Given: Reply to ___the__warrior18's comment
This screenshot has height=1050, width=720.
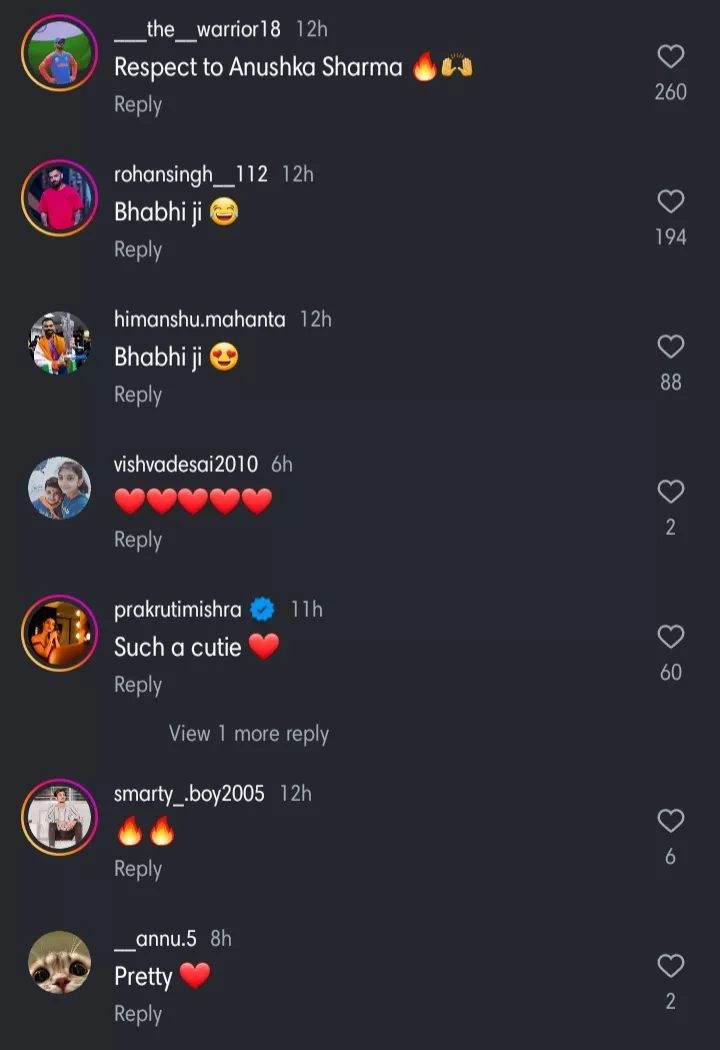Looking at the screenshot, I should [x=138, y=104].
